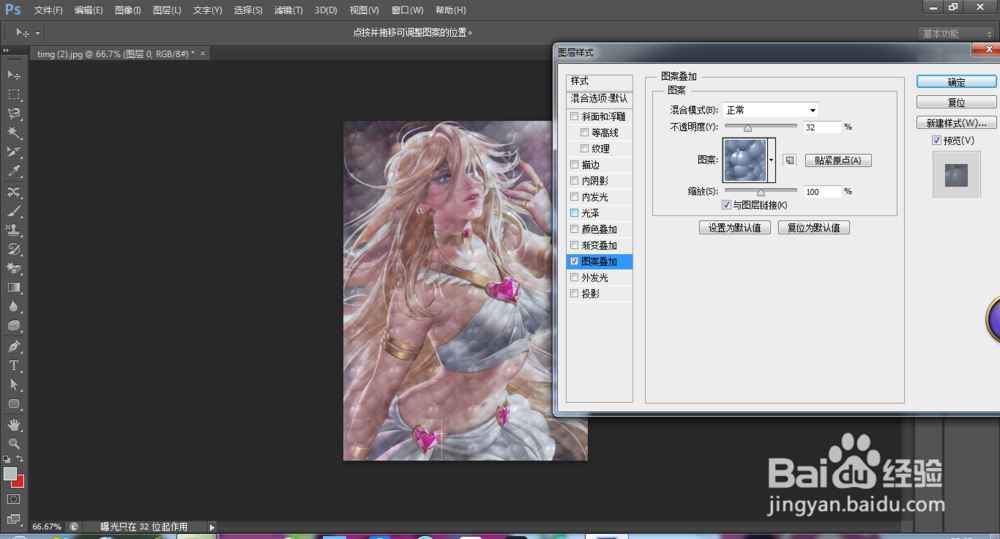Select the Patch healing tool
This screenshot has width=1000, height=539.
click(13, 191)
